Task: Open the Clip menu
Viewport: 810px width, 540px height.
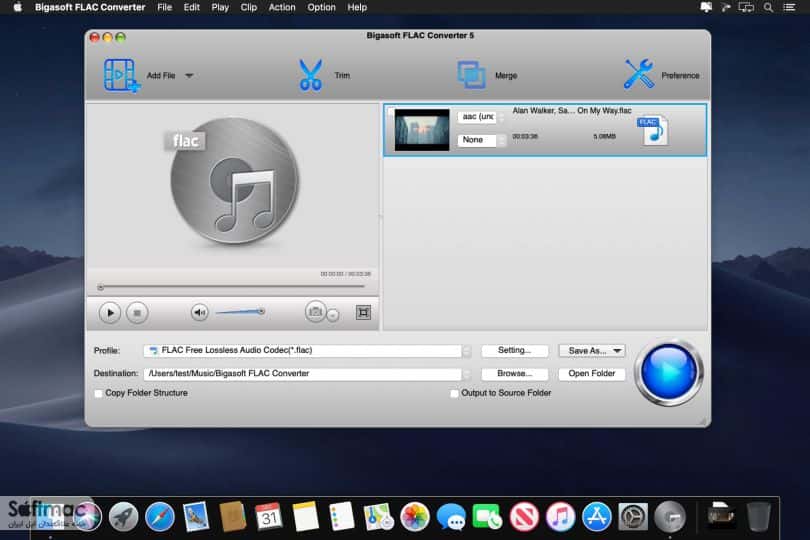Action: pos(248,7)
